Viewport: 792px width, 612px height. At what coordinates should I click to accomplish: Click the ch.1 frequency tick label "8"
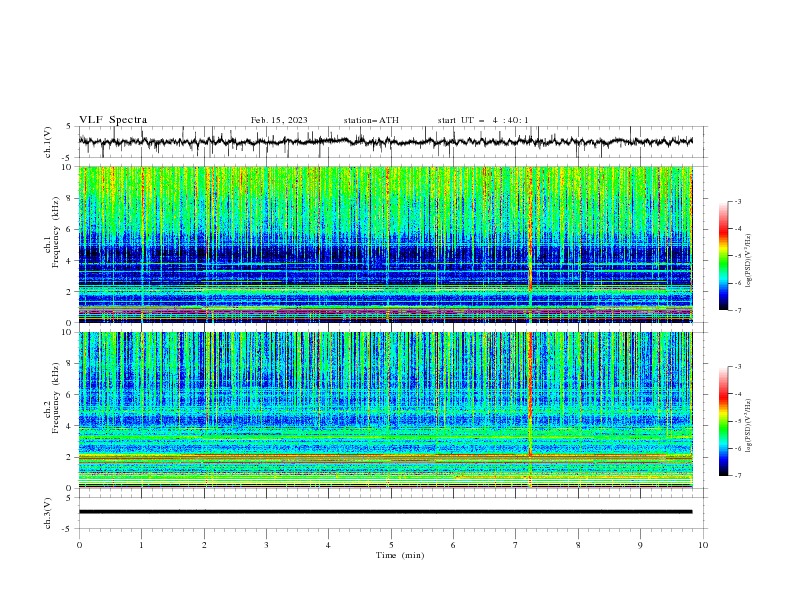[69, 198]
